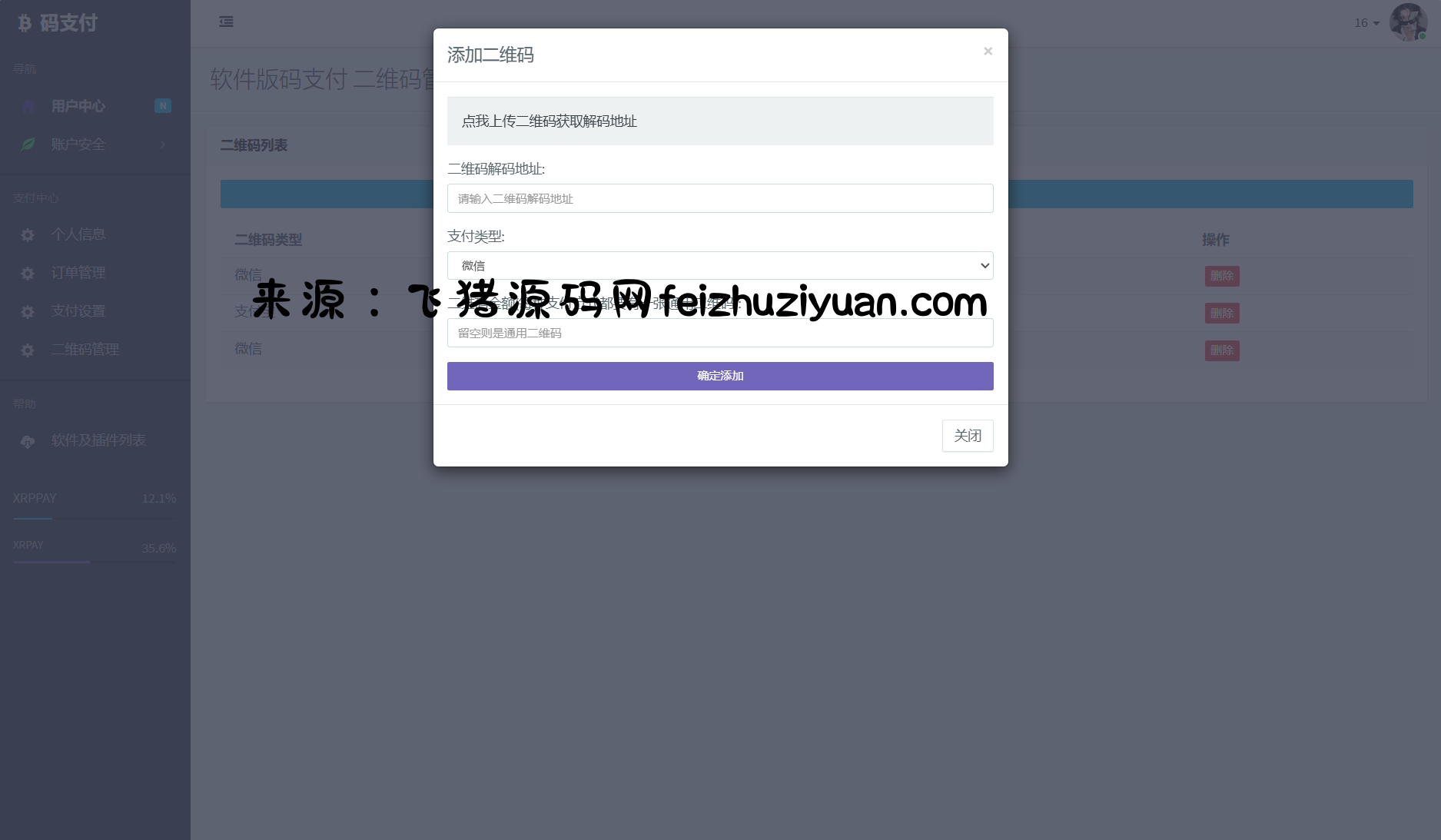1441x840 pixels.
Task: Click the gear icon beside 个人信息
Action: [28, 235]
